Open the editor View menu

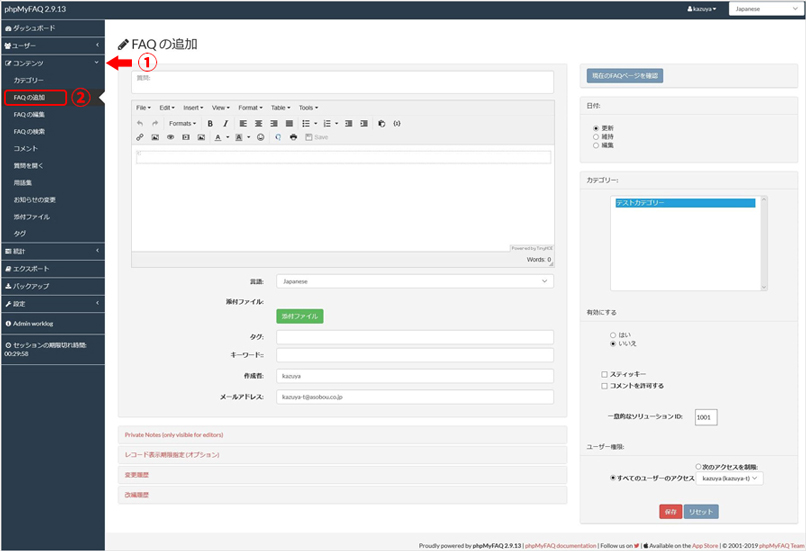coord(221,108)
